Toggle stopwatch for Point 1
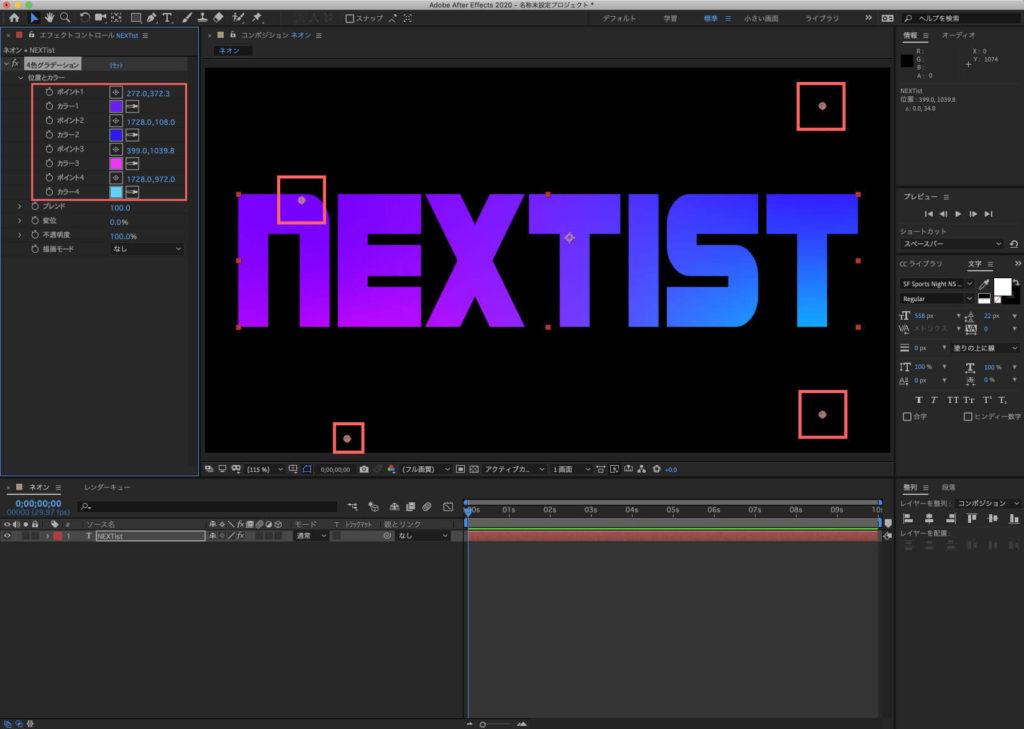 49,92
